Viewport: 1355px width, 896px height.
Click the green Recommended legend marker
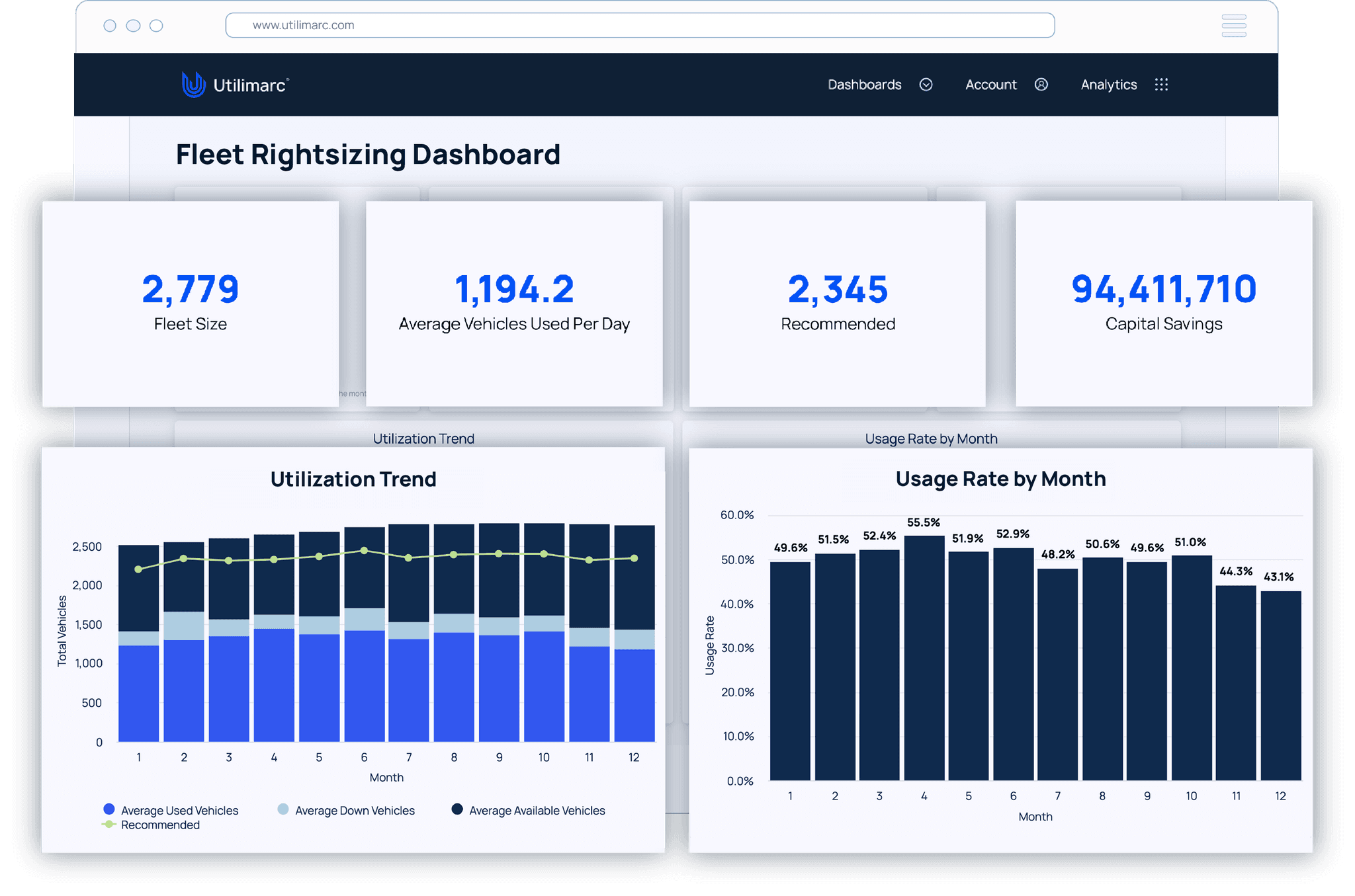click(109, 825)
